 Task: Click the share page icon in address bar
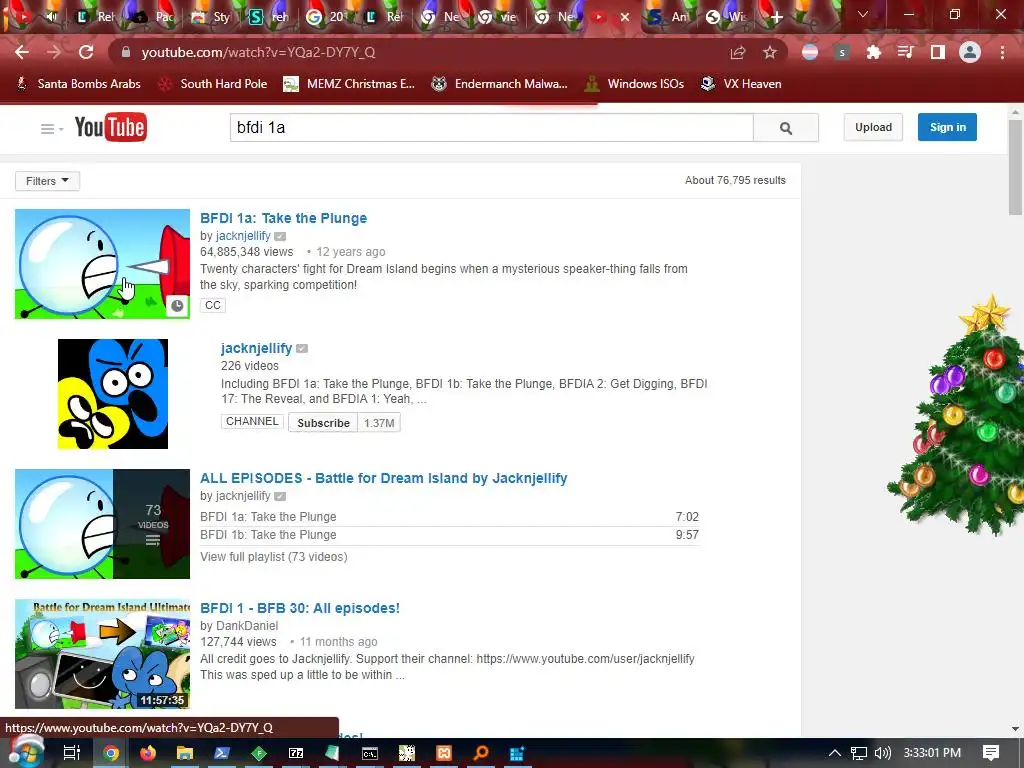(x=738, y=52)
